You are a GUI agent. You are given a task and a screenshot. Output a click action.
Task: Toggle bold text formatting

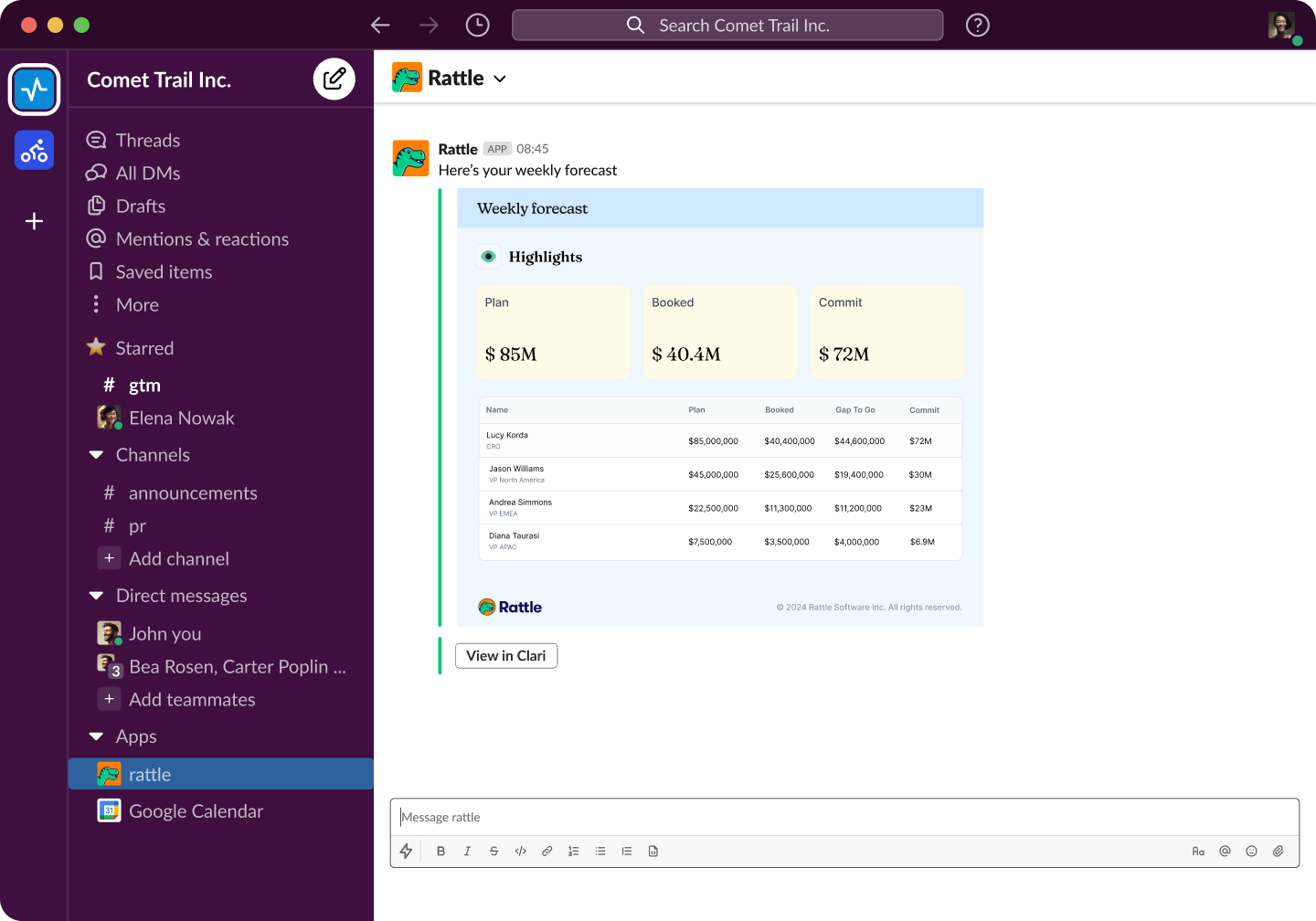click(440, 851)
